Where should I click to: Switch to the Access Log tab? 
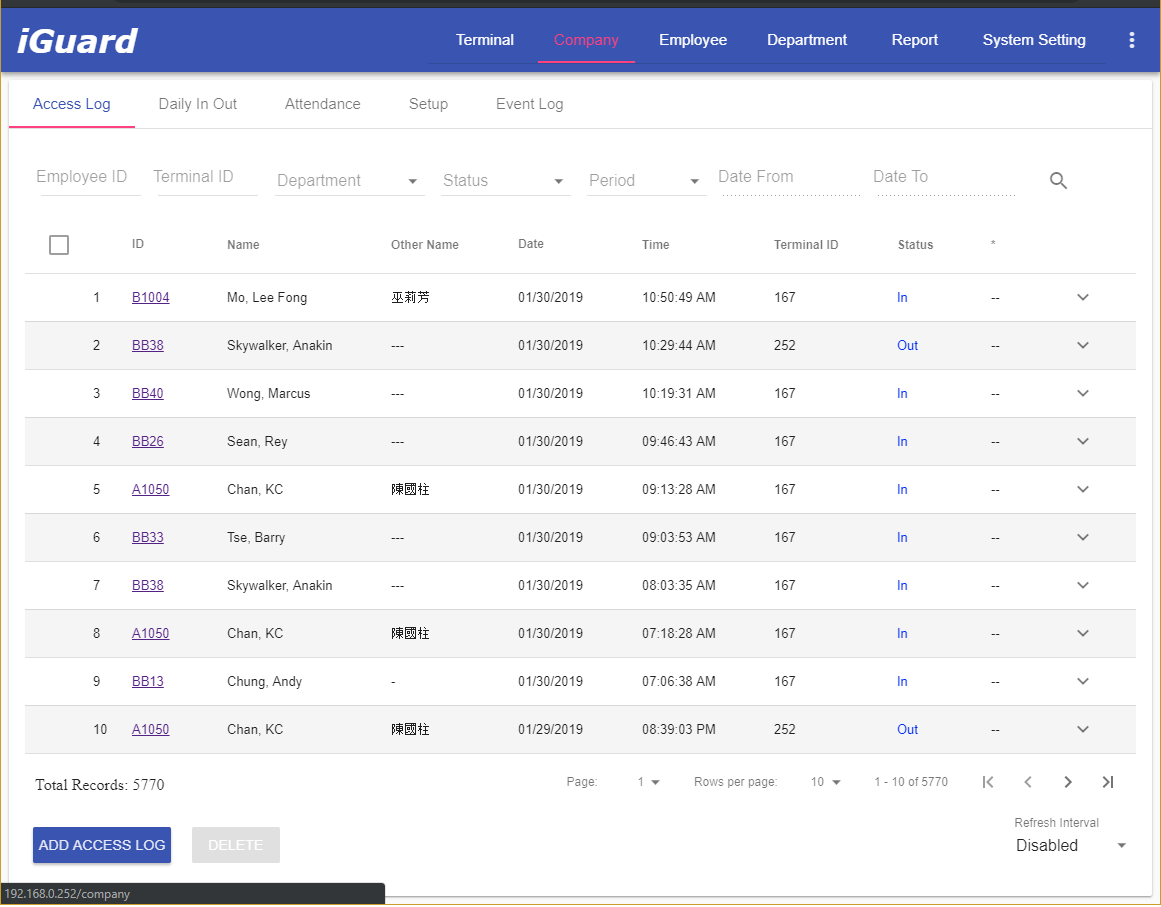(x=72, y=104)
